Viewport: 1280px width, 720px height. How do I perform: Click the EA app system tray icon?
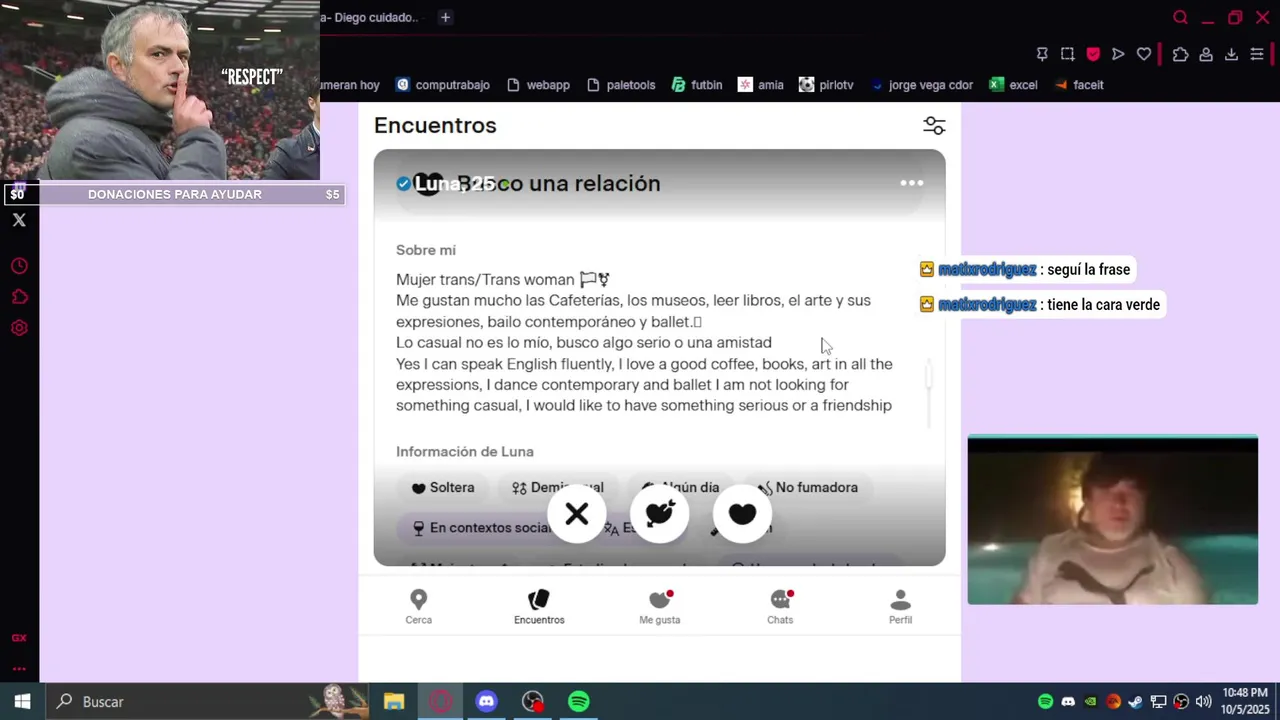pyautogui.click(x=1113, y=702)
